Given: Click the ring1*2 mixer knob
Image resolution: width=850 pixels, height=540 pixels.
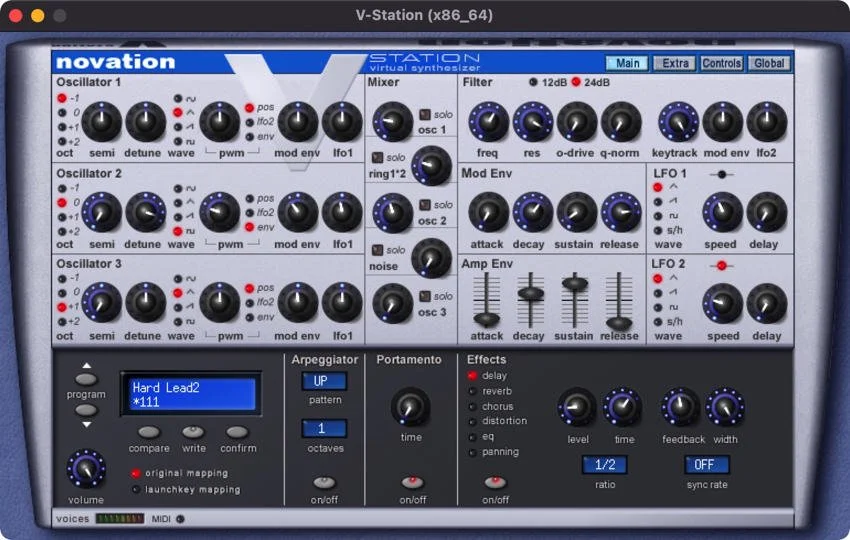Looking at the screenshot, I should (432, 166).
